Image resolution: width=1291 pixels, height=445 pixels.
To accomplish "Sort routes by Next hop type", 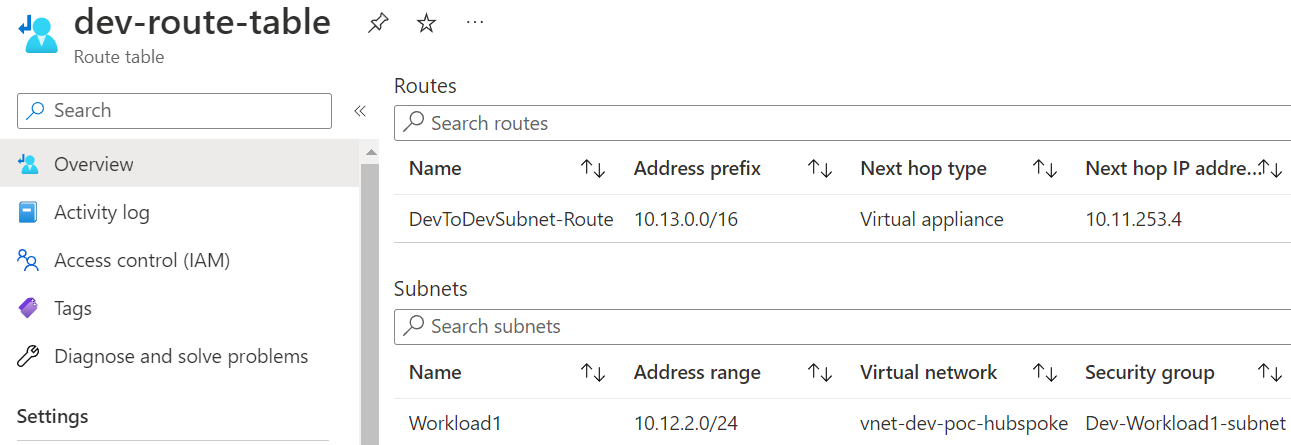I will [1045, 170].
